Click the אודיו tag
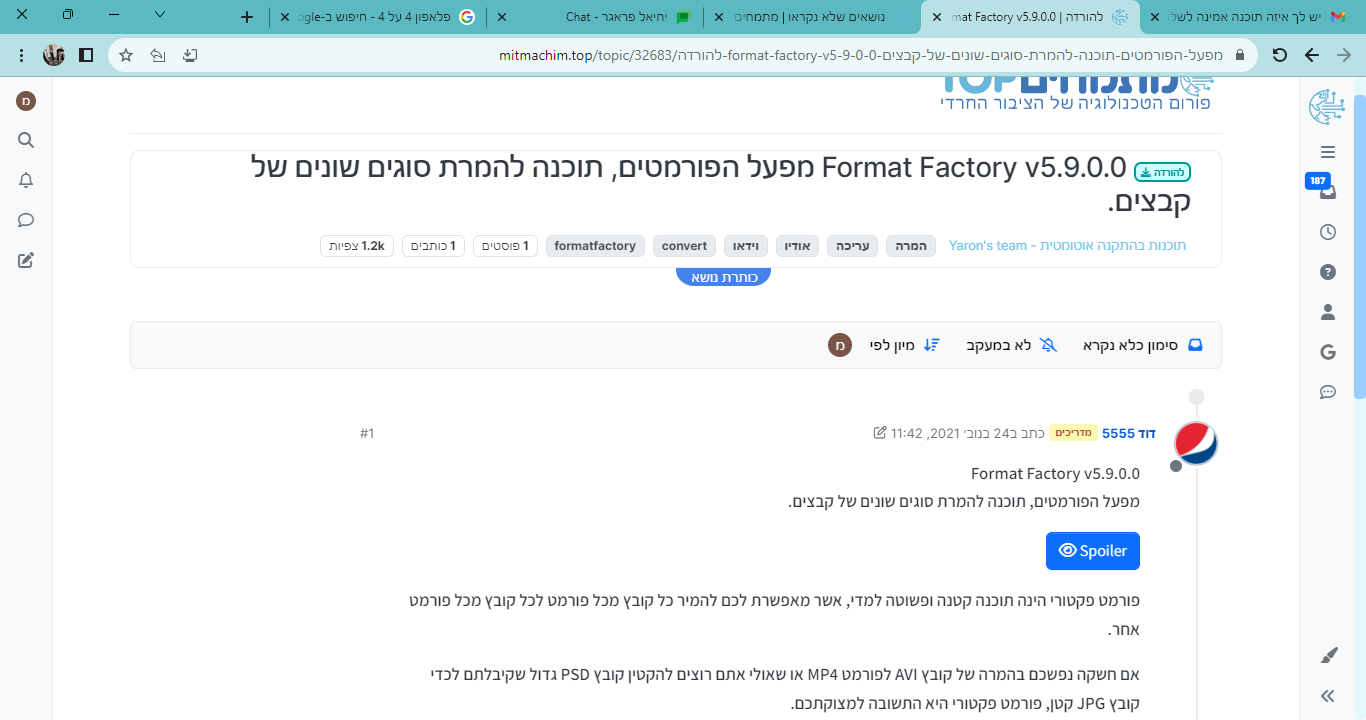This screenshot has width=1366, height=720. click(x=797, y=245)
